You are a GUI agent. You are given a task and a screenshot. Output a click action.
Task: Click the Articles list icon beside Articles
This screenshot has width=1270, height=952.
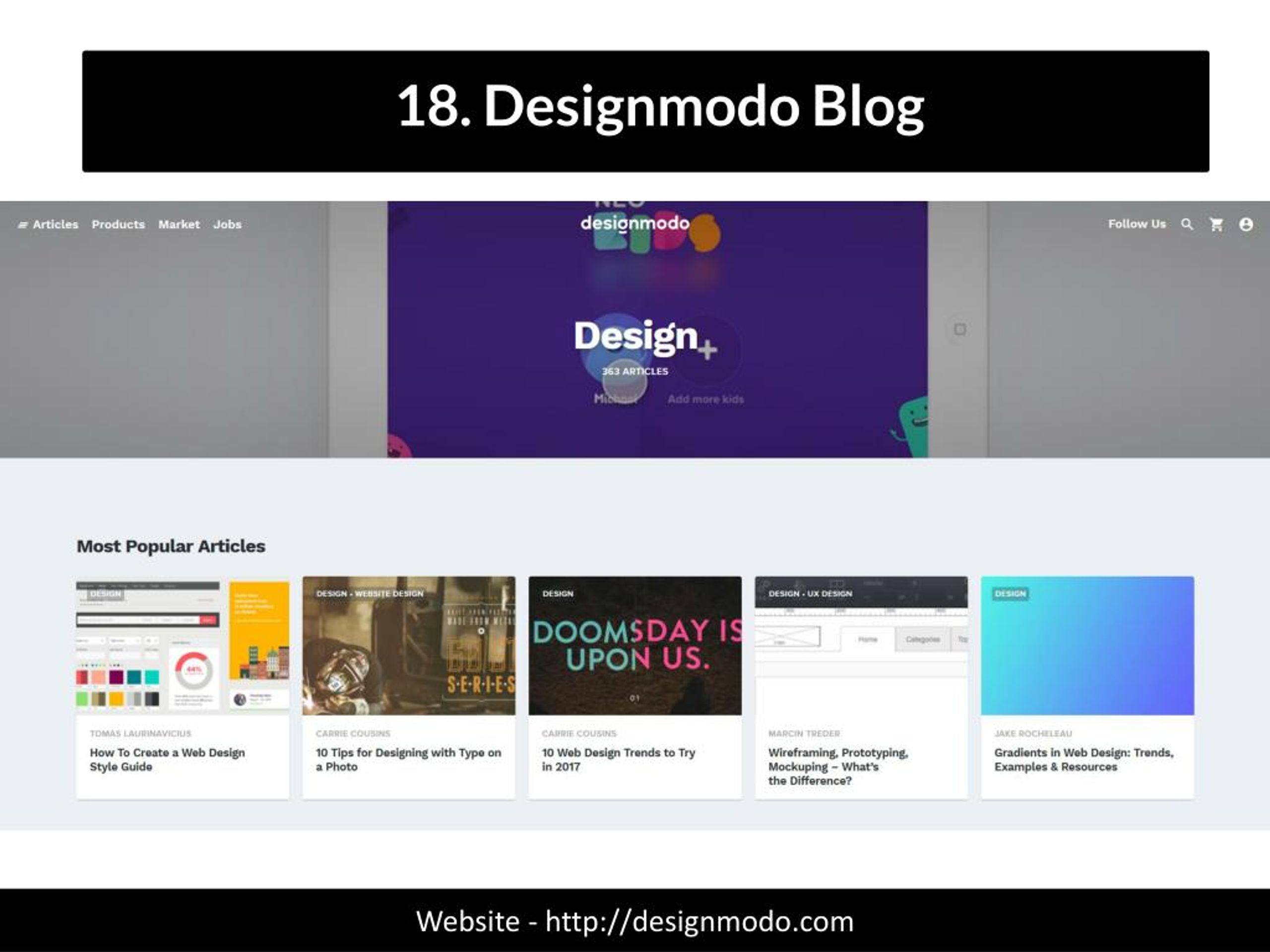pos(23,225)
